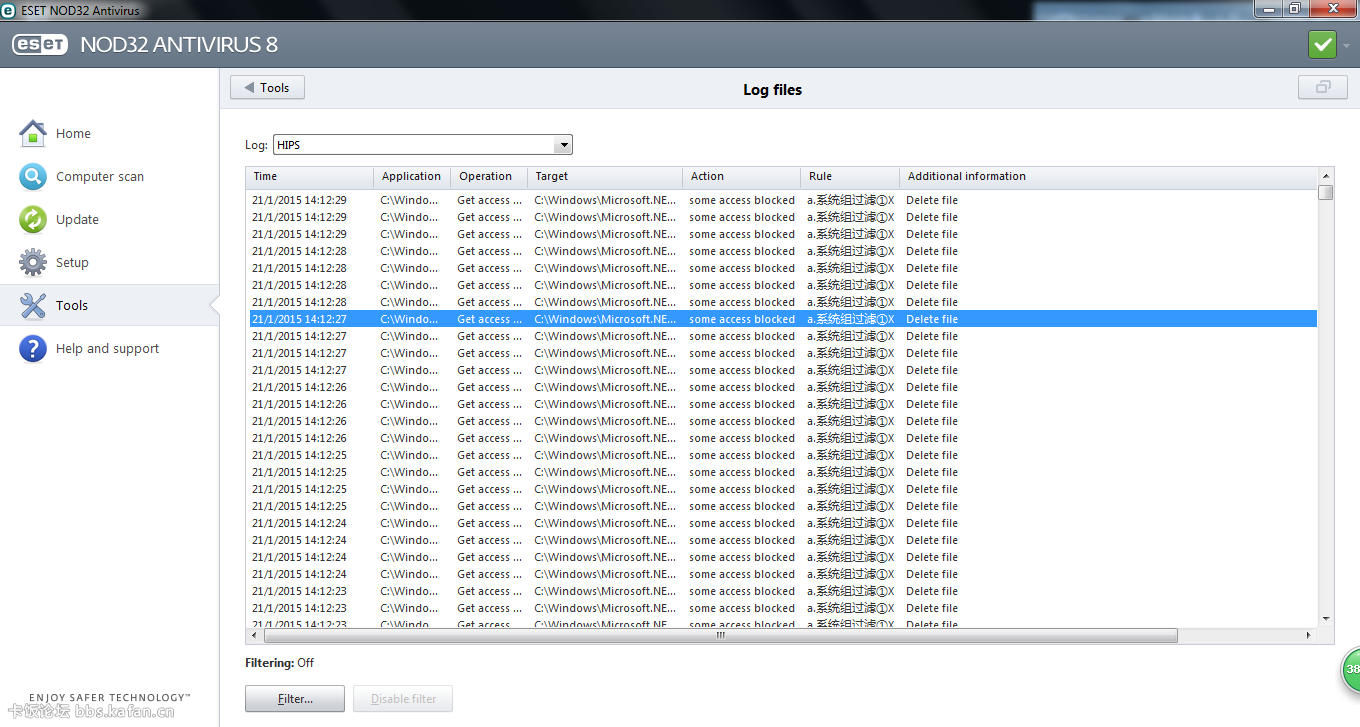Sort by the Time column
Screen dimensions: 1360x727
coord(310,176)
